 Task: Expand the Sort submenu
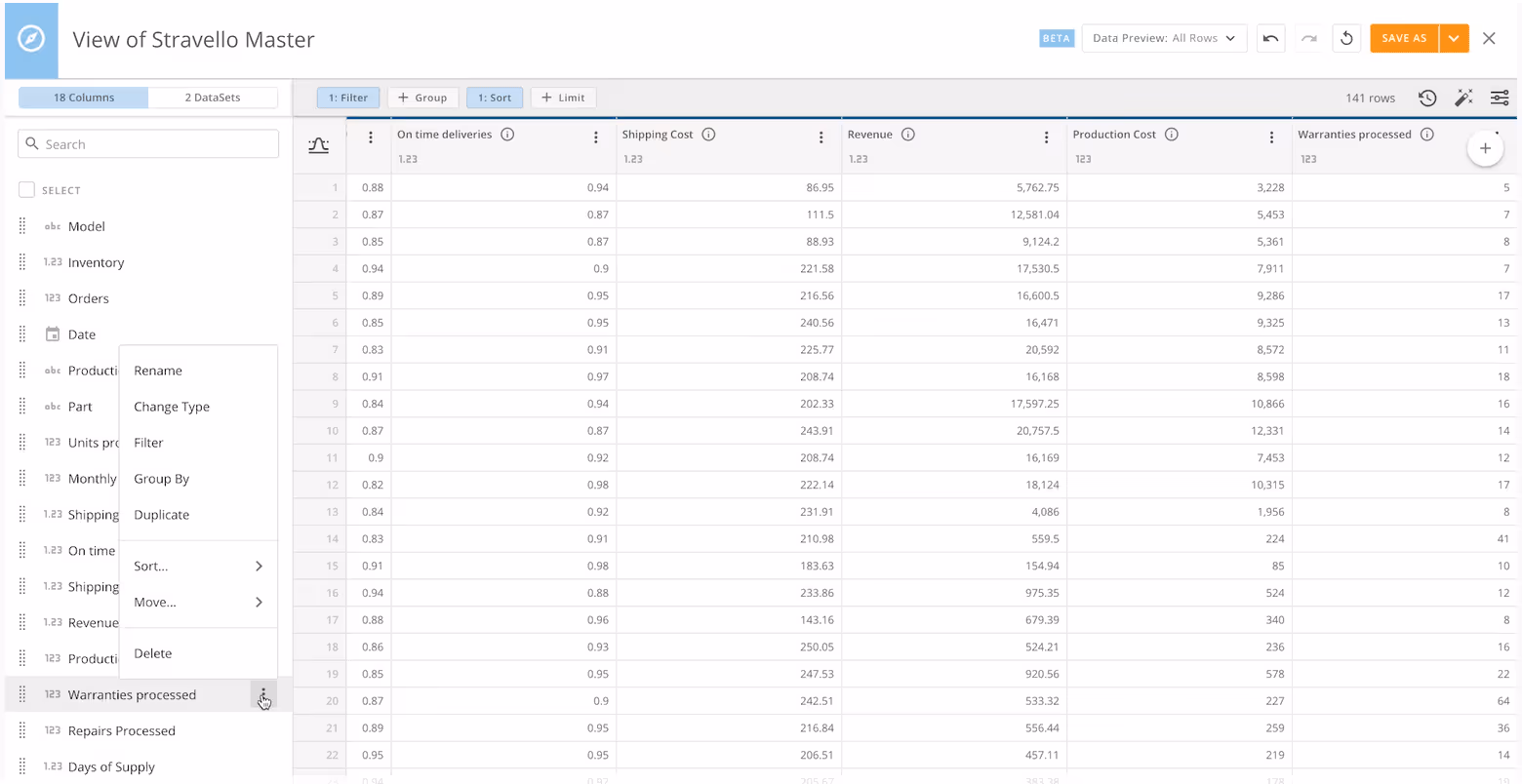[198, 566]
